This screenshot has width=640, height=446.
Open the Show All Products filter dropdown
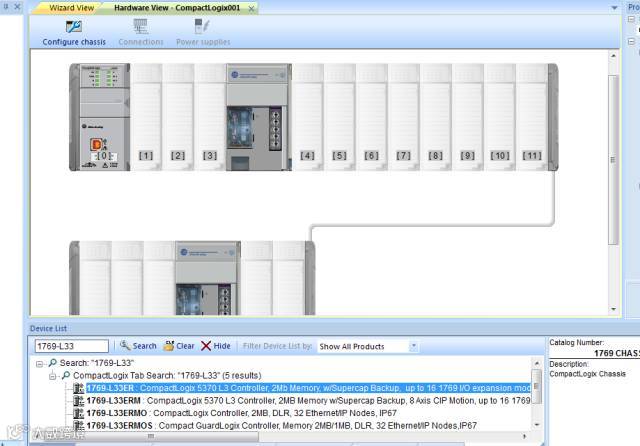[413, 346]
